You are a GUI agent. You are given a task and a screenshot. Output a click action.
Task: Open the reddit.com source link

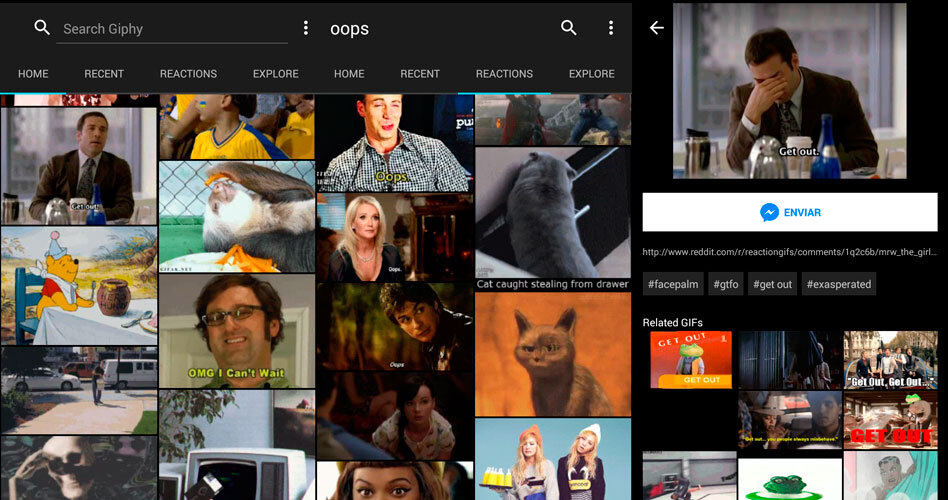(789, 252)
